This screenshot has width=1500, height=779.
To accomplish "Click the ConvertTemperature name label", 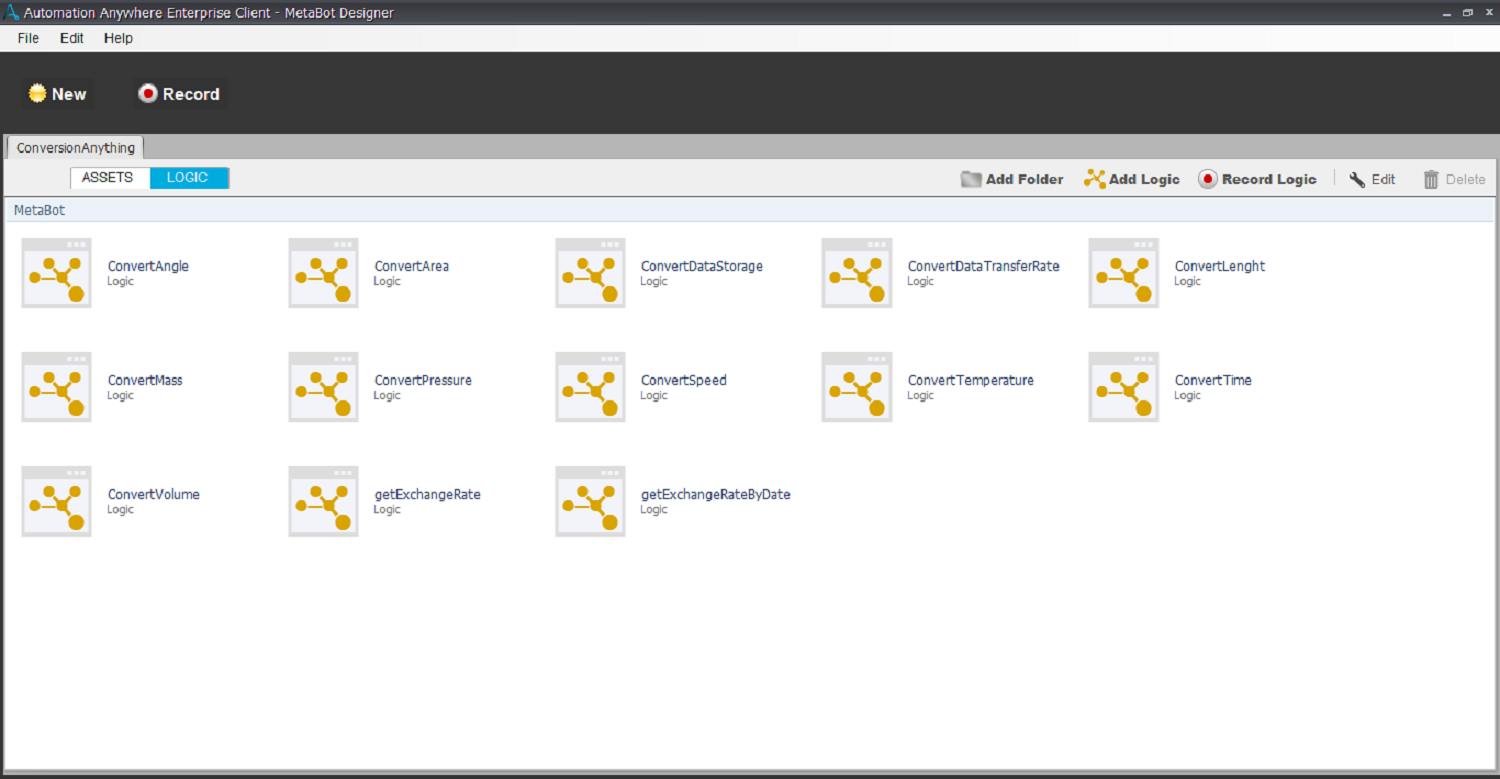I will coord(971,380).
